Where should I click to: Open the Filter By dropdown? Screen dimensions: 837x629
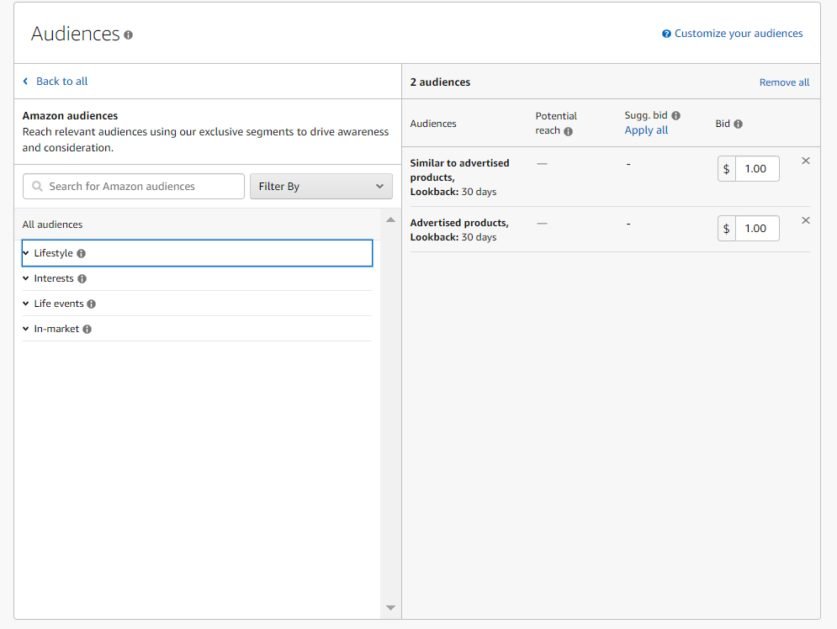(x=321, y=186)
